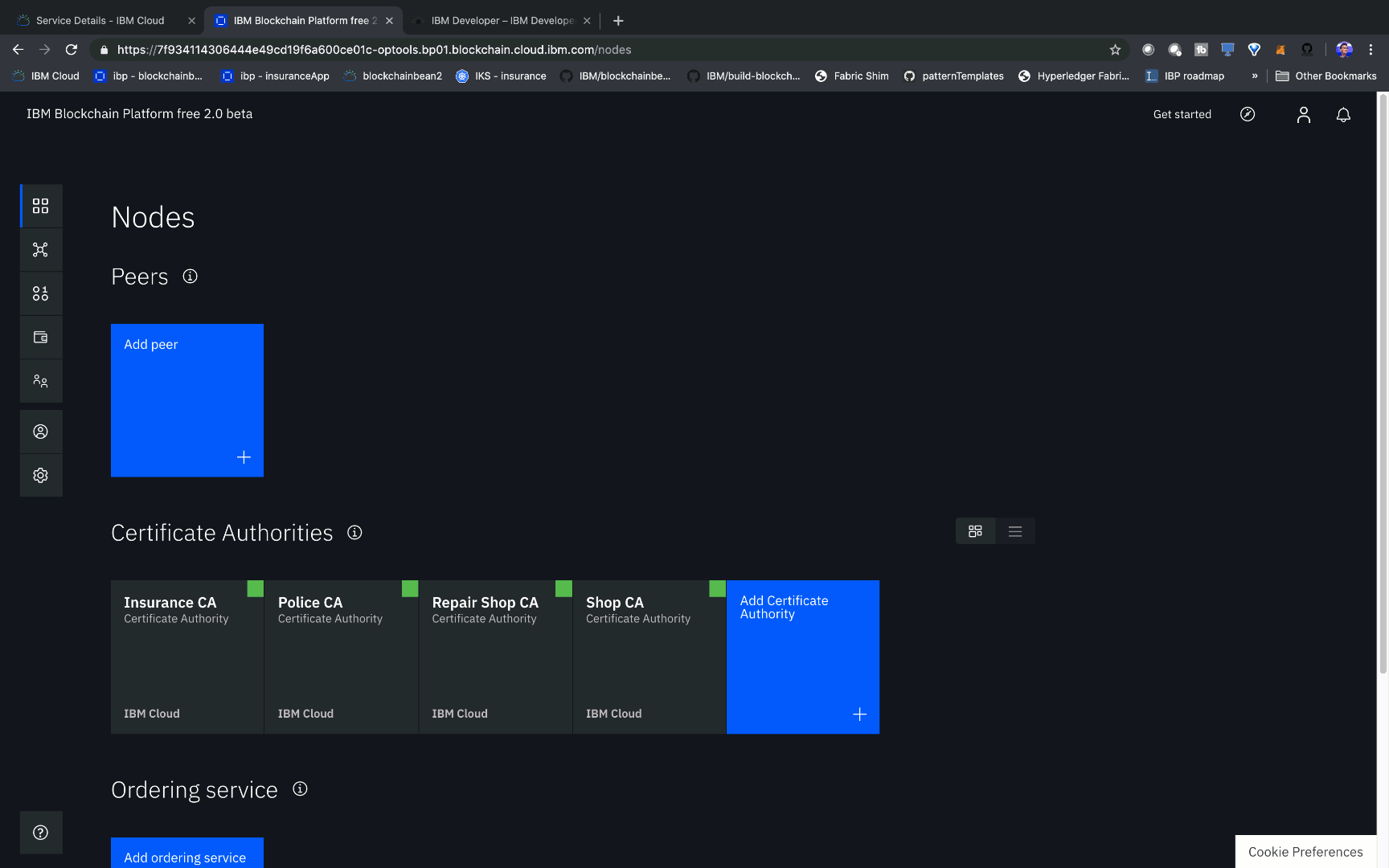Viewport: 1389px width, 868px height.
Task: Open the Channels network icon in sidebar
Action: 40,250
